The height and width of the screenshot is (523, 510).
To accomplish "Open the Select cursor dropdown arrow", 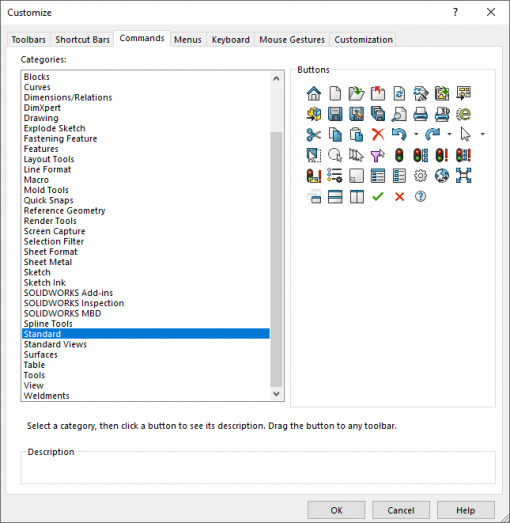I will (482, 134).
